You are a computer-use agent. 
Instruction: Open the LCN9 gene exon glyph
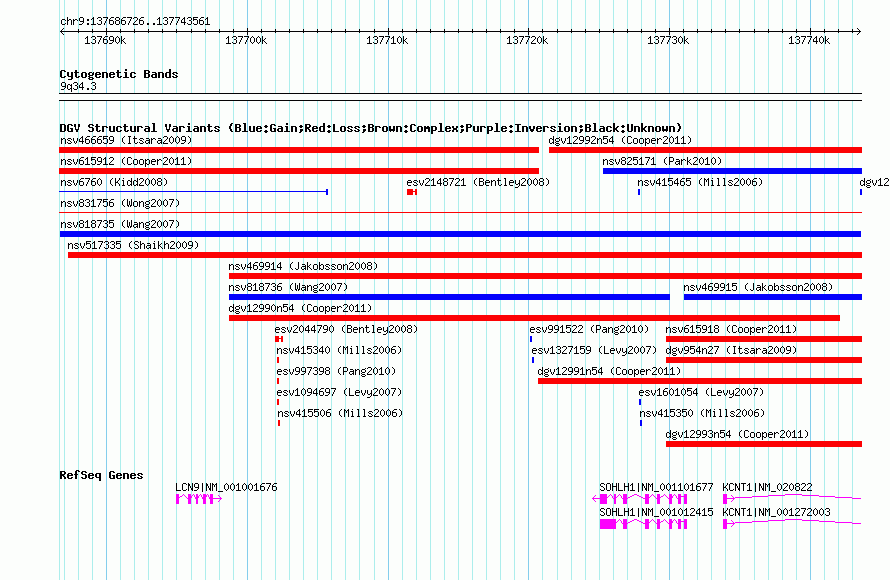point(199,499)
